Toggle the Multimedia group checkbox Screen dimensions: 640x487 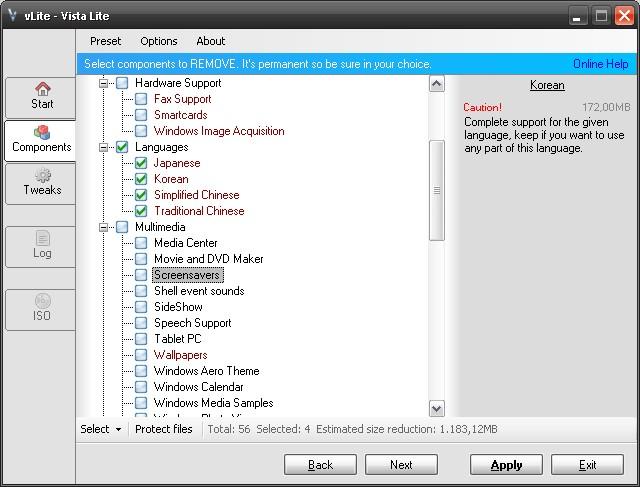122,227
